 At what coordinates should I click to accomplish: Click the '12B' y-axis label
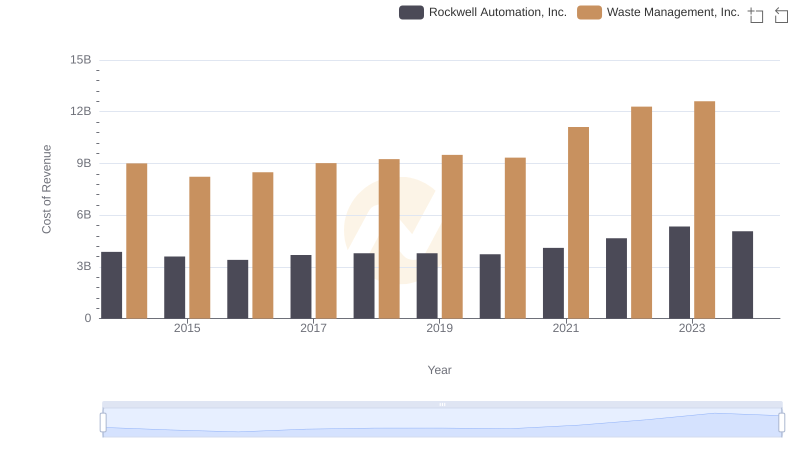(x=81, y=111)
